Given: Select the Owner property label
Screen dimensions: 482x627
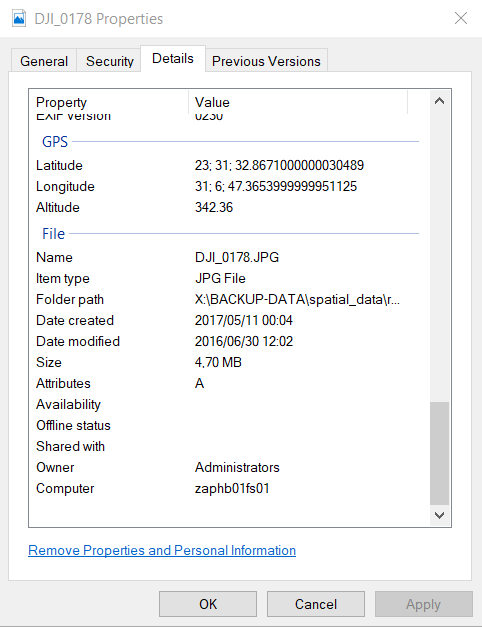Looking at the screenshot, I should (55, 467).
